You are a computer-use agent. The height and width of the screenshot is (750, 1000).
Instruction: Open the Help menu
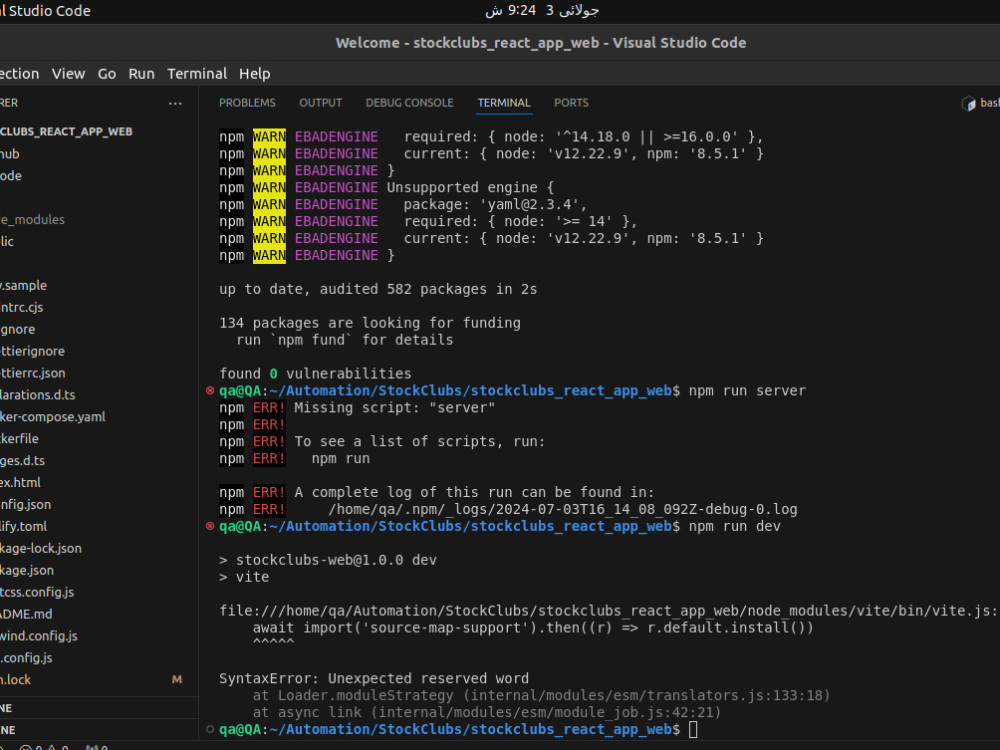(x=254, y=74)
